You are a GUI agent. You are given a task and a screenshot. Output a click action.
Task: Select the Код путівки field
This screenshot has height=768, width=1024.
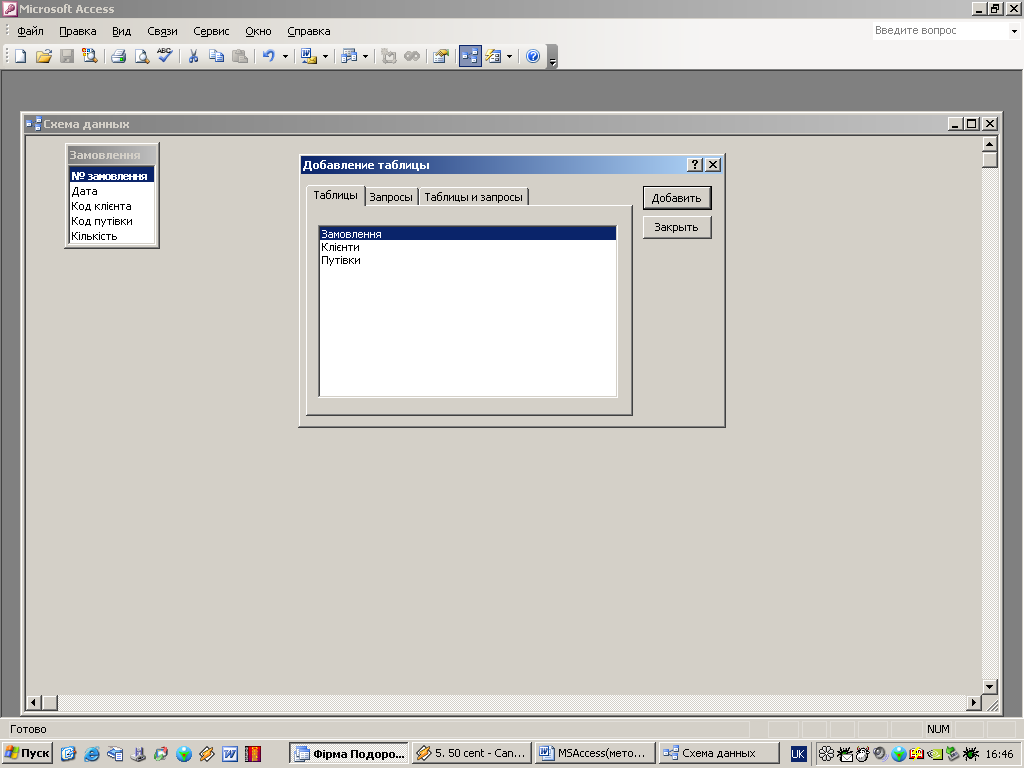tap(112, 221)
